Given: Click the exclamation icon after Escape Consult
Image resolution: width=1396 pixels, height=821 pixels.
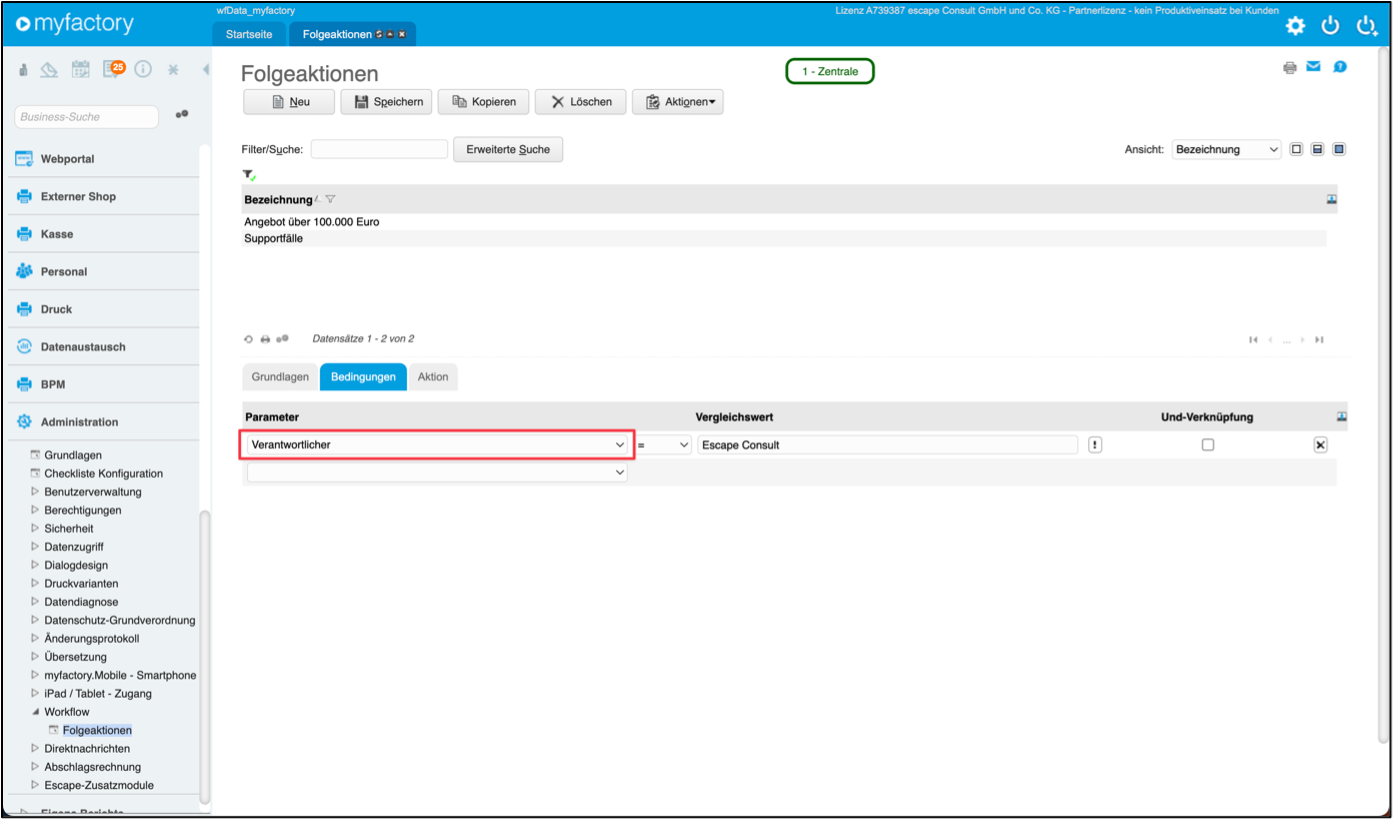Looking at the screenshot, I should click(x=1095, y=445).
